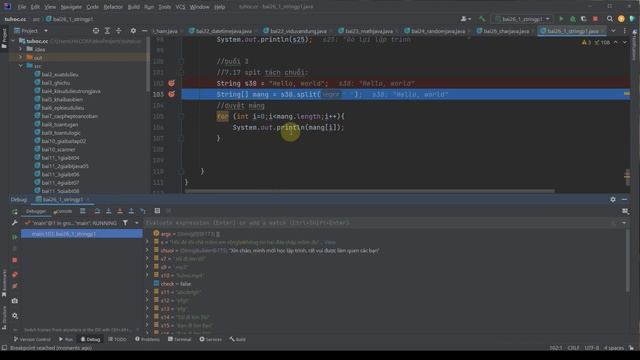Click Show Execution Point icon in debugger

(83, 211)
